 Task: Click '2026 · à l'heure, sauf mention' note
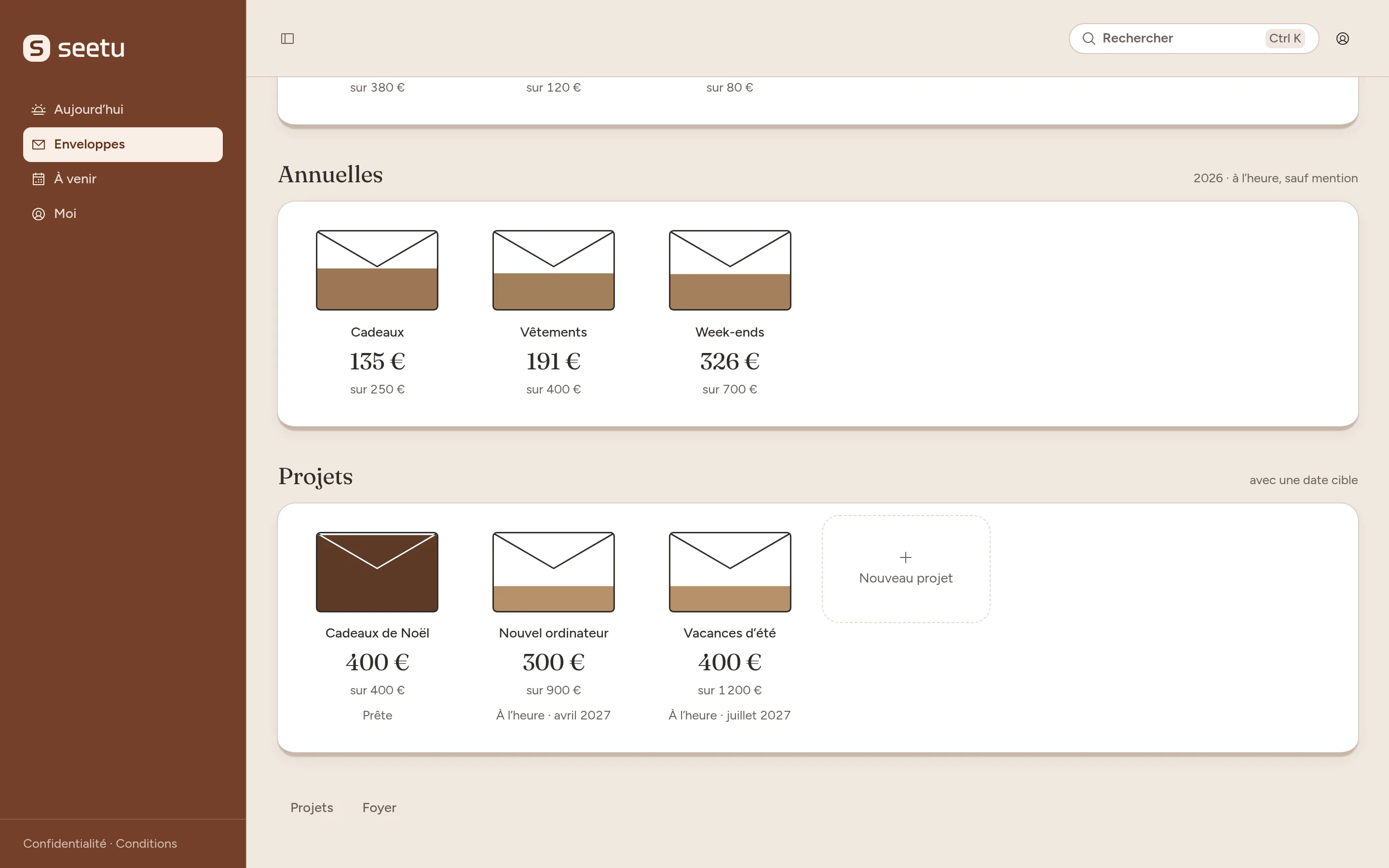click(x=1275, y=178)
